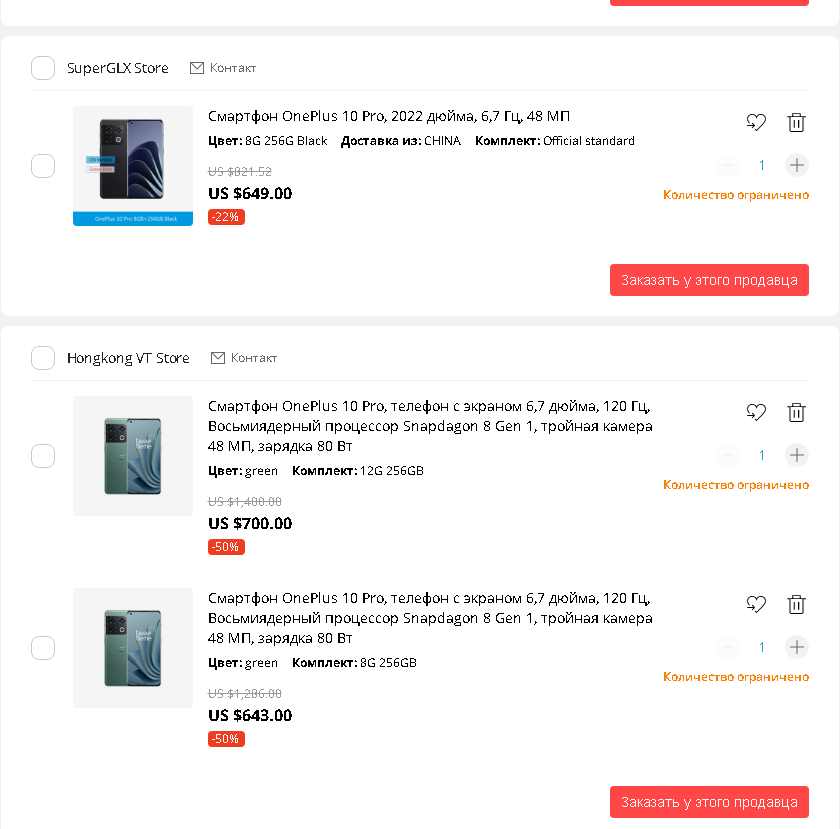840x829 pixels.
Task: Check the $643.00 green OnePlus item
Action: click(x=43, y=648)
